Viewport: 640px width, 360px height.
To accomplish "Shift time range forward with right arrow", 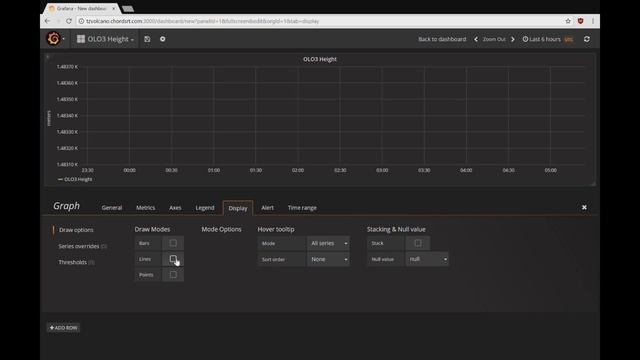I will (x=513, y=39).
